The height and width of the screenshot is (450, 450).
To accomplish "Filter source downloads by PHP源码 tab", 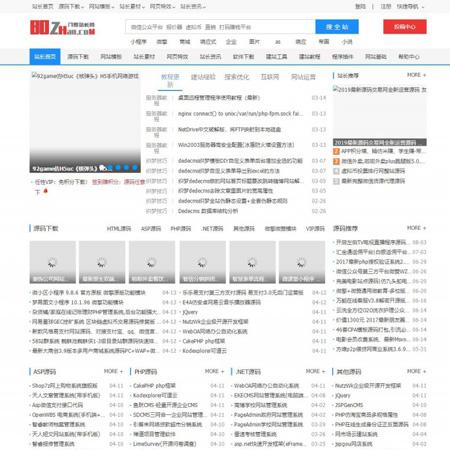I will pyautogui.click(x=181, y=229).
